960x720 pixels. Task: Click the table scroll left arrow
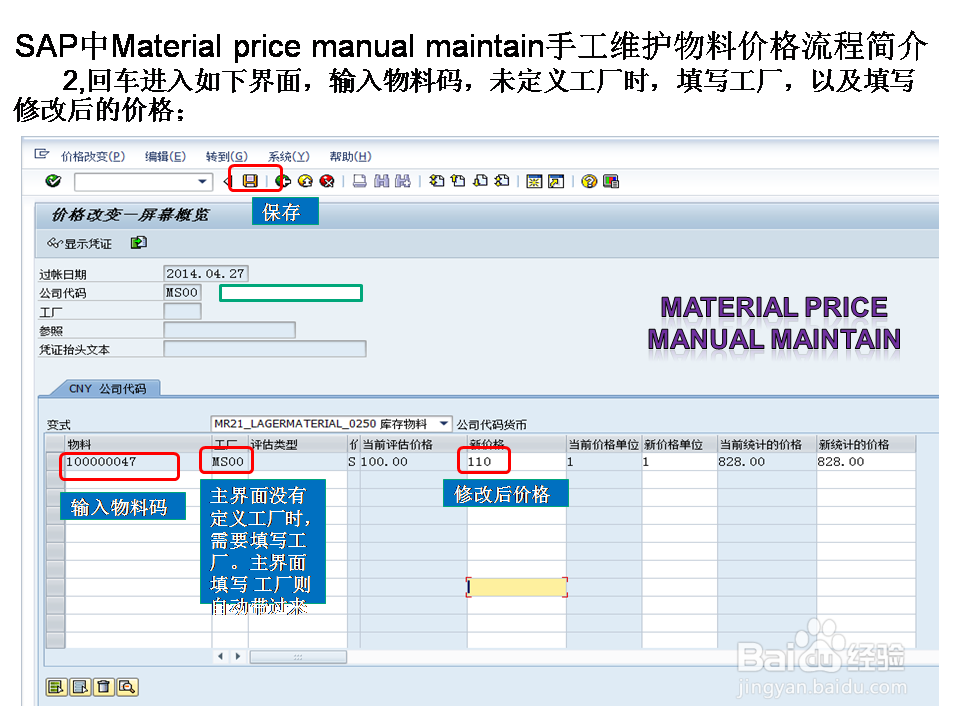click(x=220, y=656)
